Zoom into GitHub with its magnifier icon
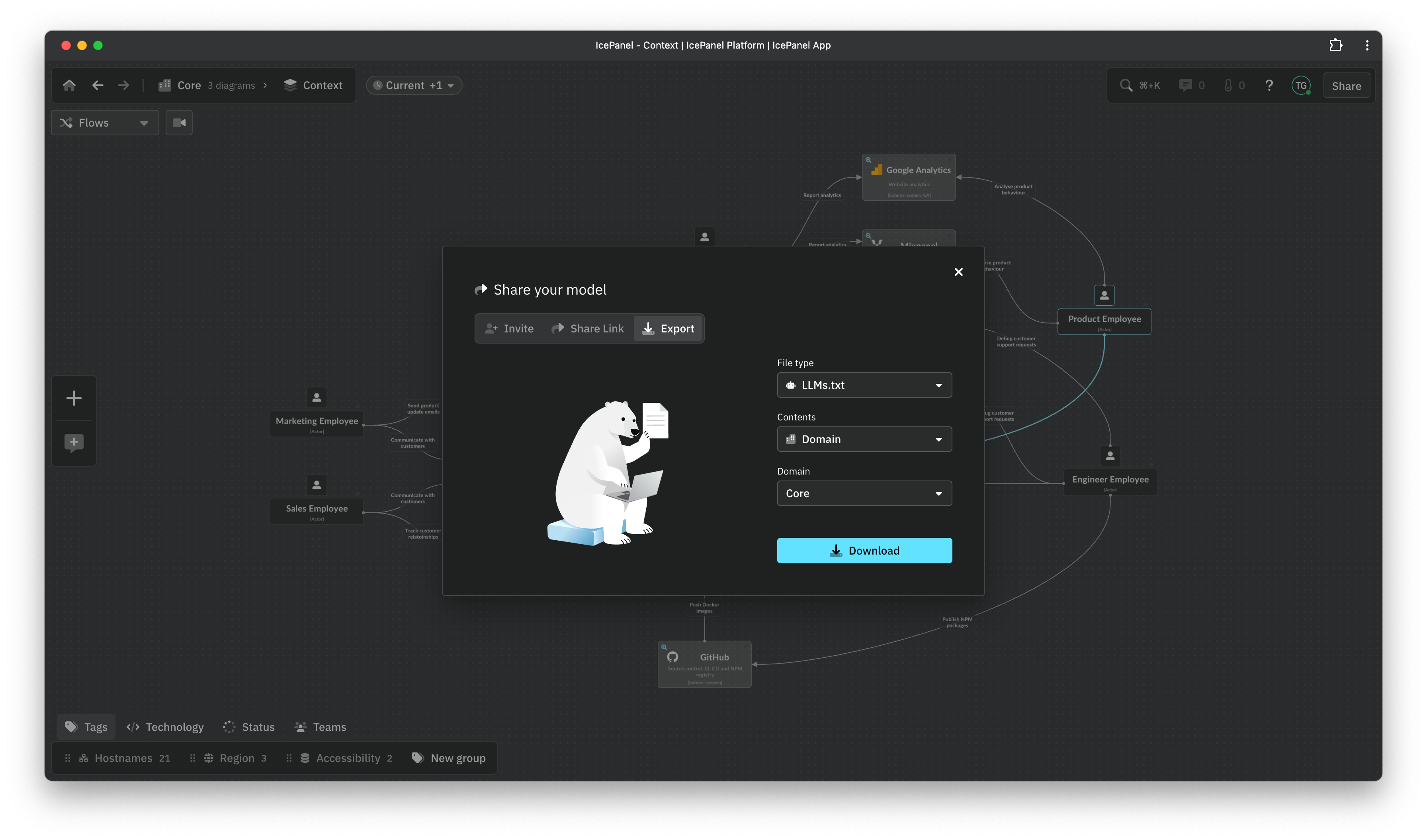The image size is (1427, 840). 664,648
